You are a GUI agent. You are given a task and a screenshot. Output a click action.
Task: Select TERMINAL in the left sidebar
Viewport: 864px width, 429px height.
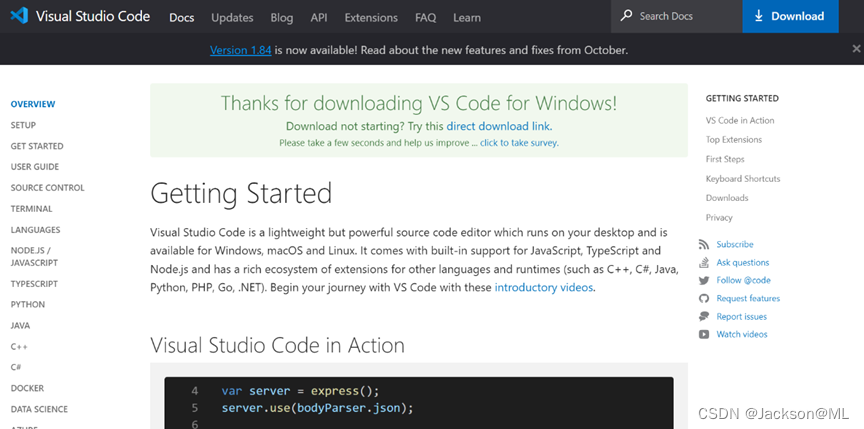coord(31,209)
